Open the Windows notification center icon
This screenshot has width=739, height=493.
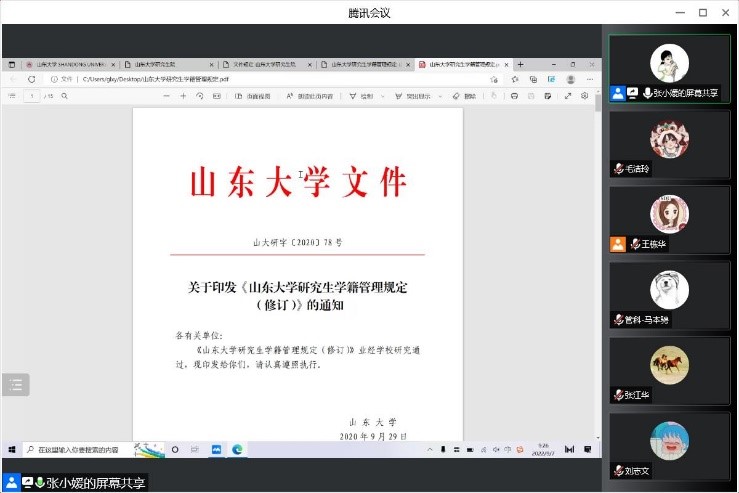[587, 450]
